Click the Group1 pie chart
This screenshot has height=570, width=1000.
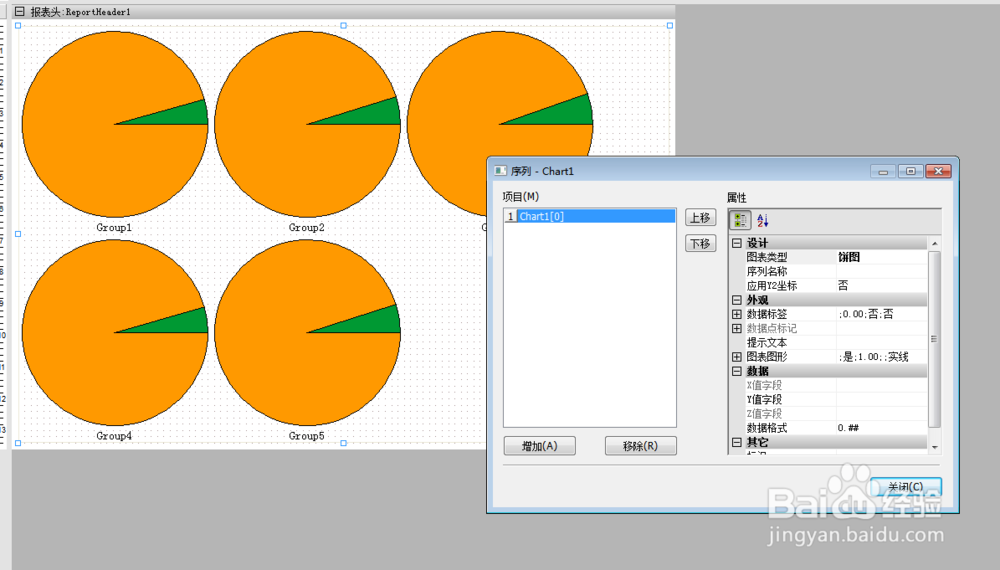point(115,124)
